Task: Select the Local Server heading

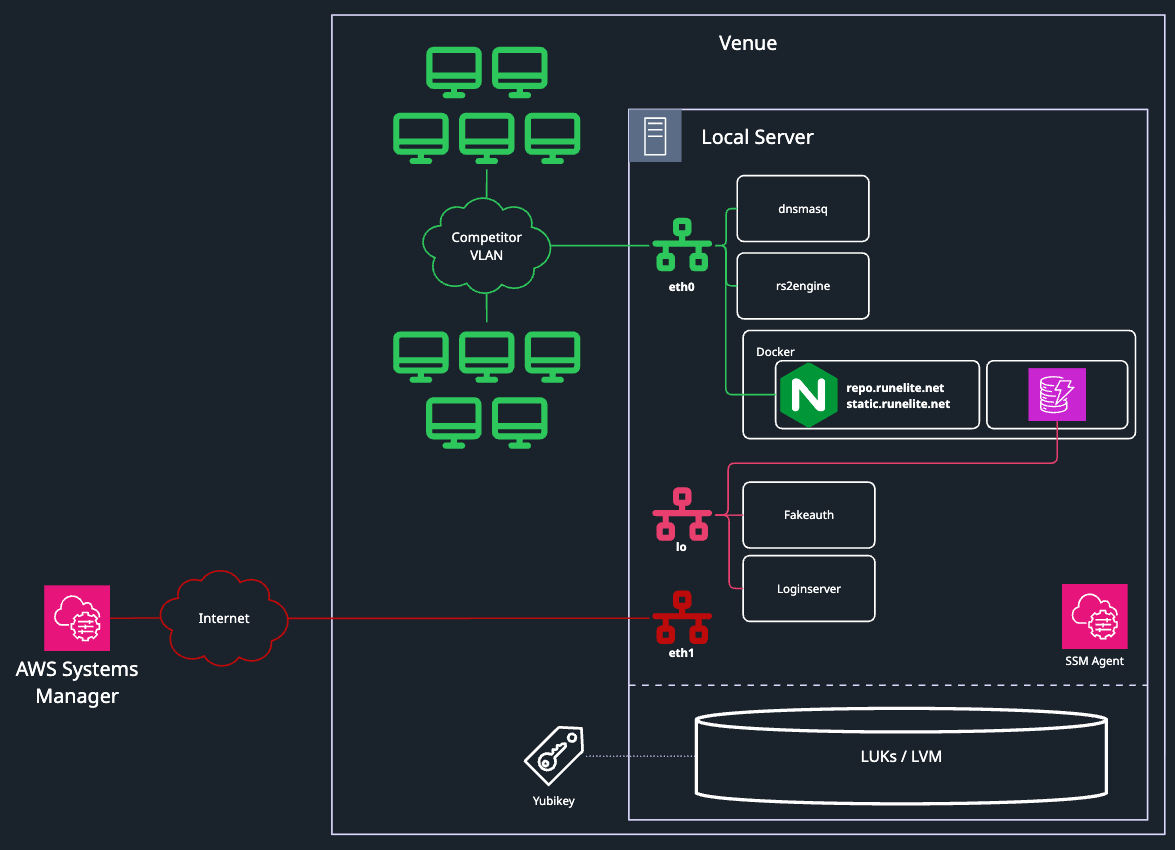Action: 758,137
